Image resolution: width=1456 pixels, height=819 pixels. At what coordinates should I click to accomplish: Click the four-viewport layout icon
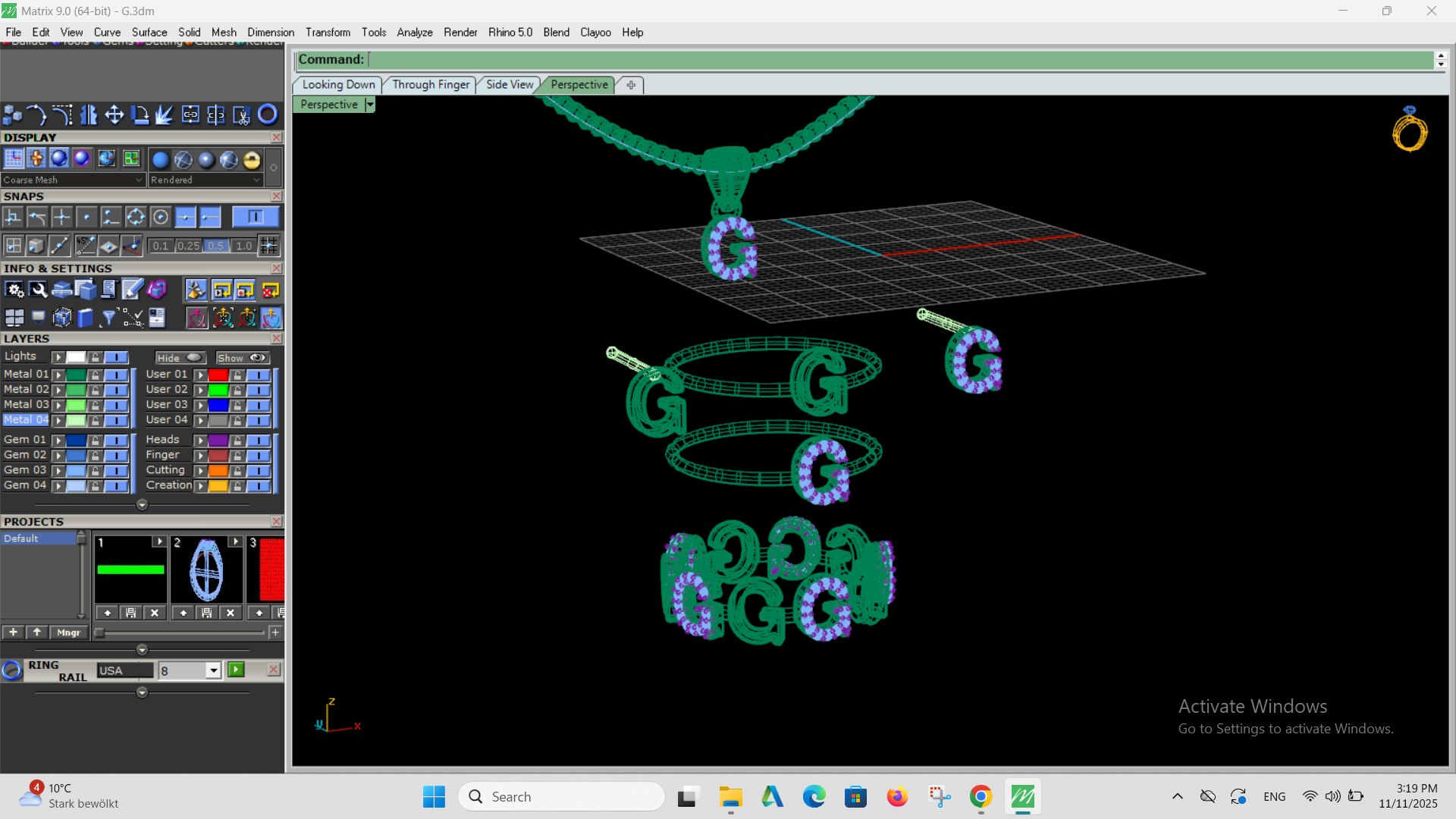click(14, 318)
